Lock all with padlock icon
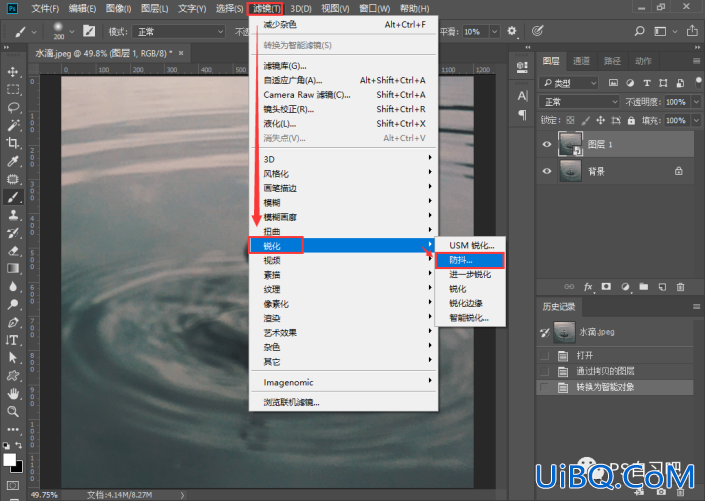Image resolution: width=705 pixels, height=501 pixels. pos(631,121)
